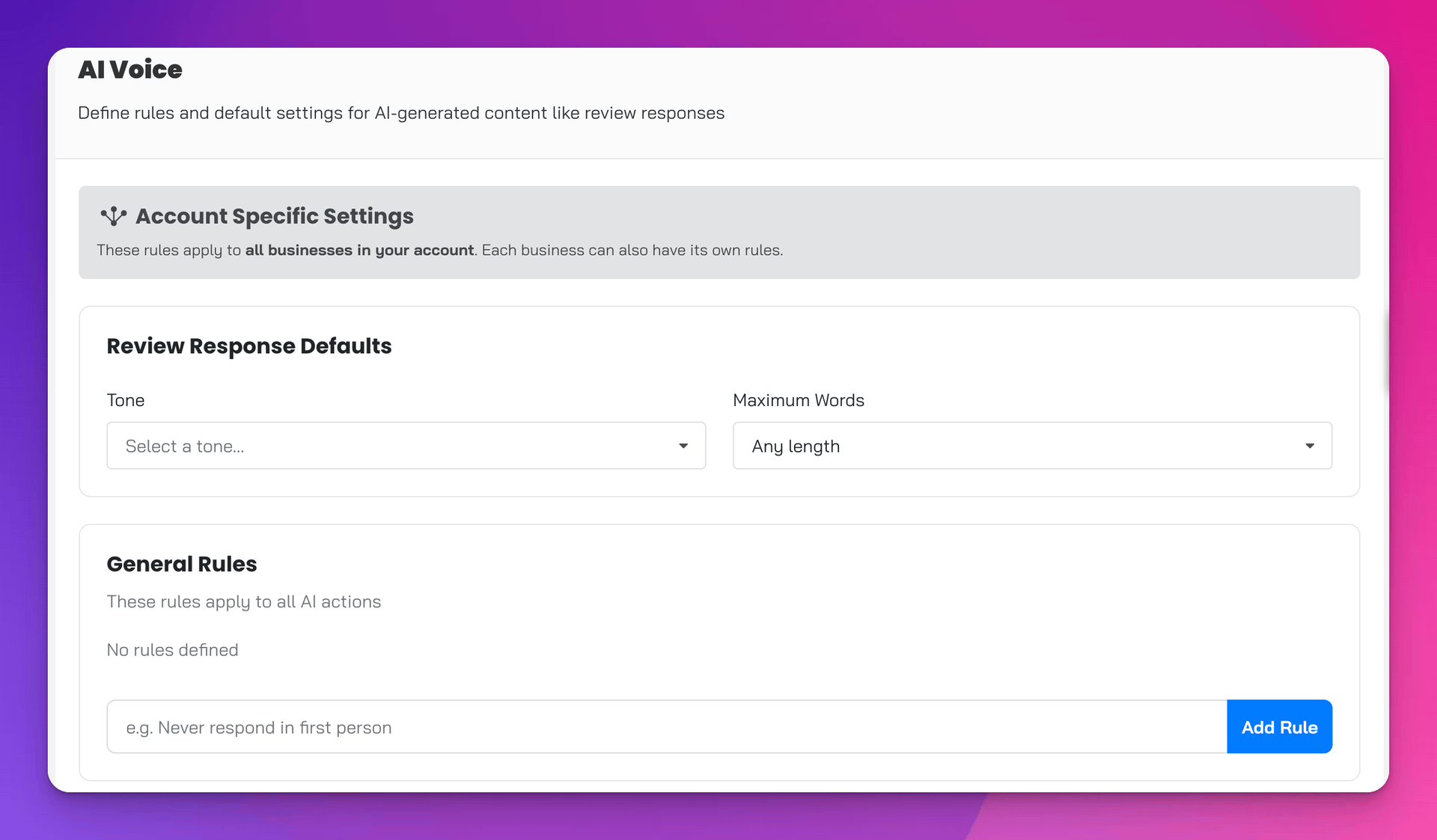Image resolution: width=1437 pixels, height=840 pixels.
Task: Click the Maximum Words field label
Action: coord(798,400)
